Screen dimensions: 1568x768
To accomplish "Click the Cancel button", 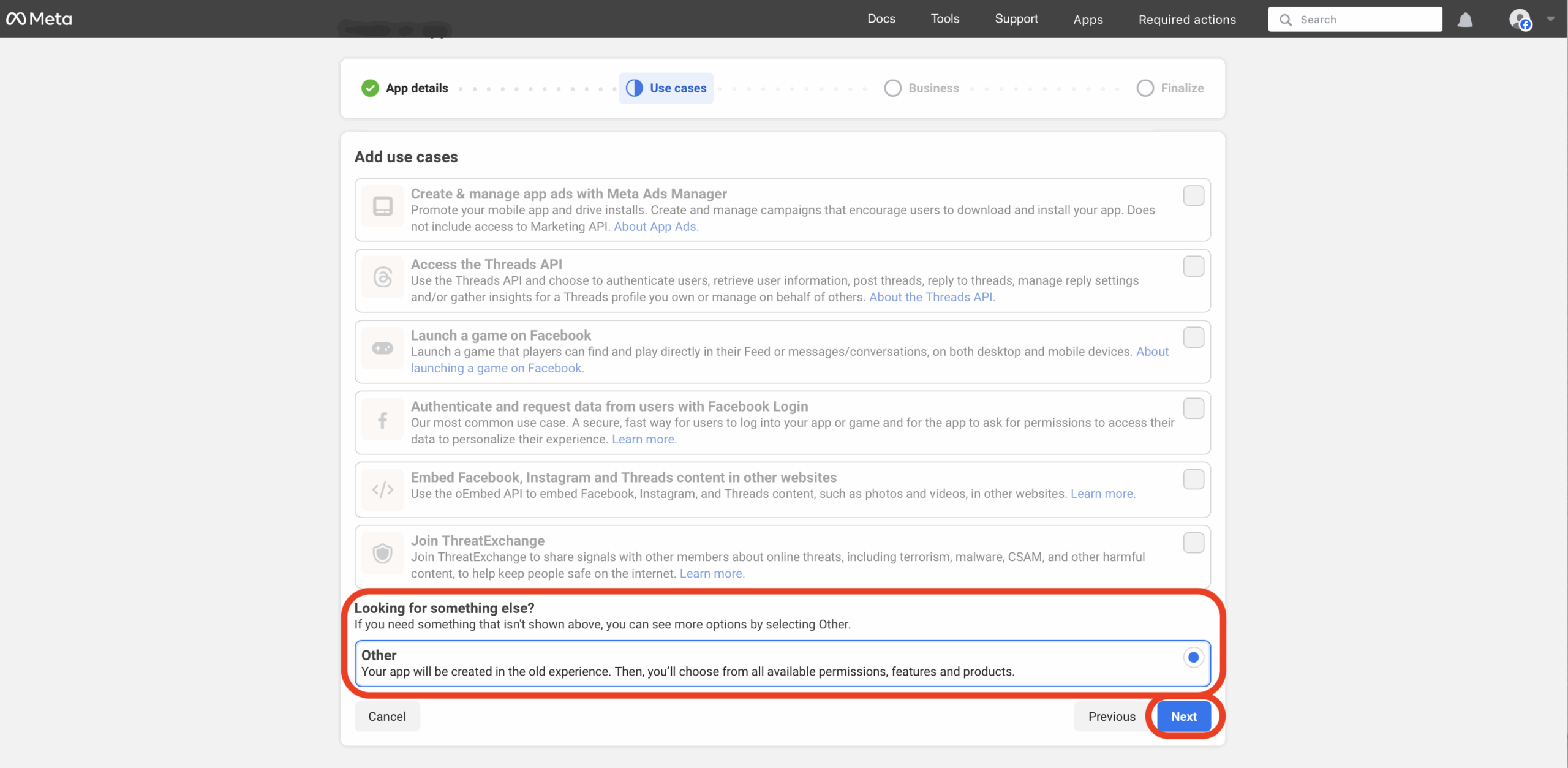I will pyautogui.click(x=387, y=717).
